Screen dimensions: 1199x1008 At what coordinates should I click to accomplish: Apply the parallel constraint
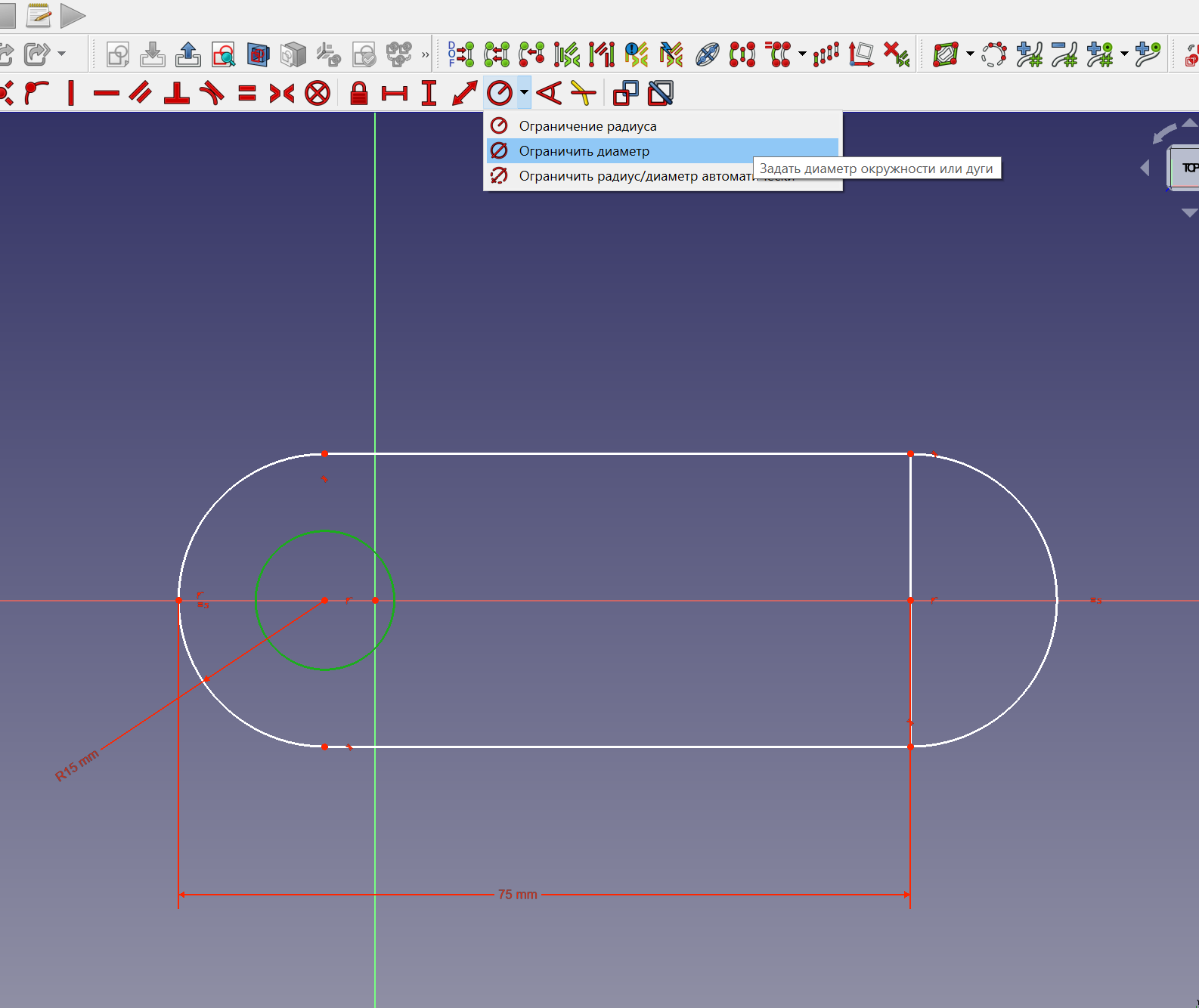point(141,93)
